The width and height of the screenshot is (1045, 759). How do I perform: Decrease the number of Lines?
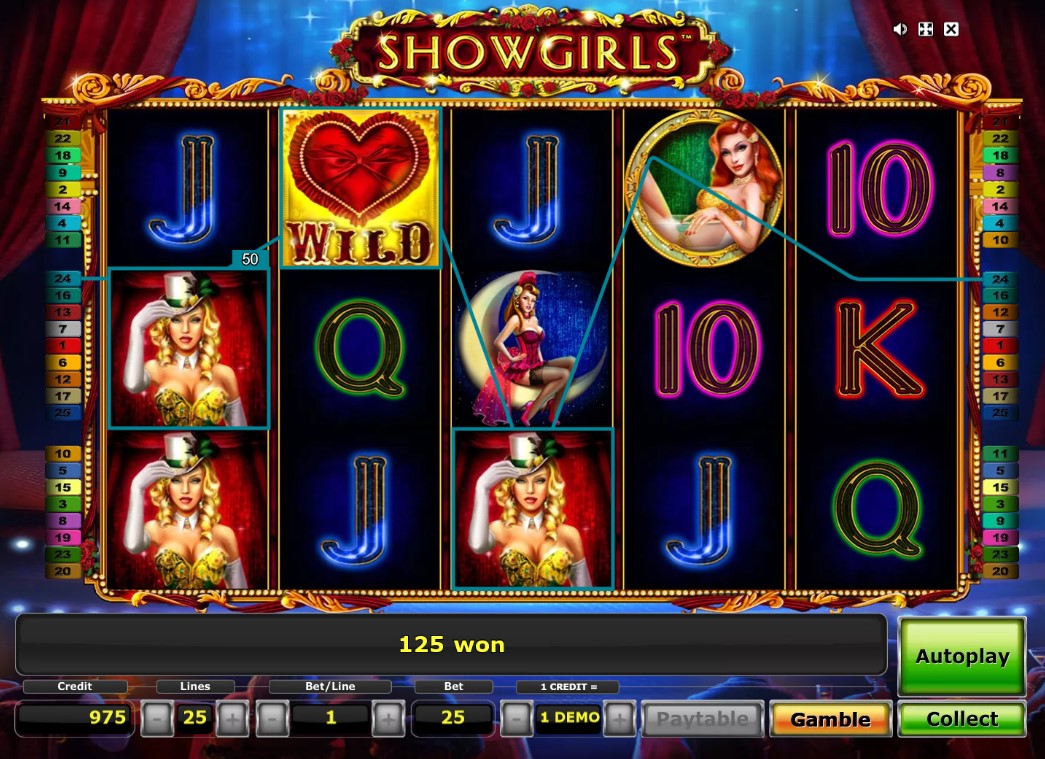156,719
